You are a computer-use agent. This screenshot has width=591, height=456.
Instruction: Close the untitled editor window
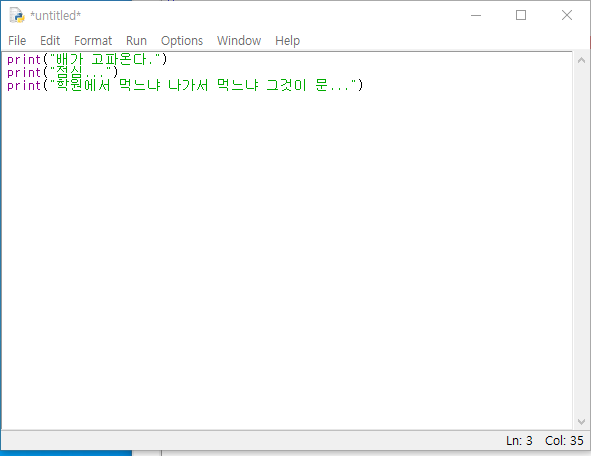567,15
